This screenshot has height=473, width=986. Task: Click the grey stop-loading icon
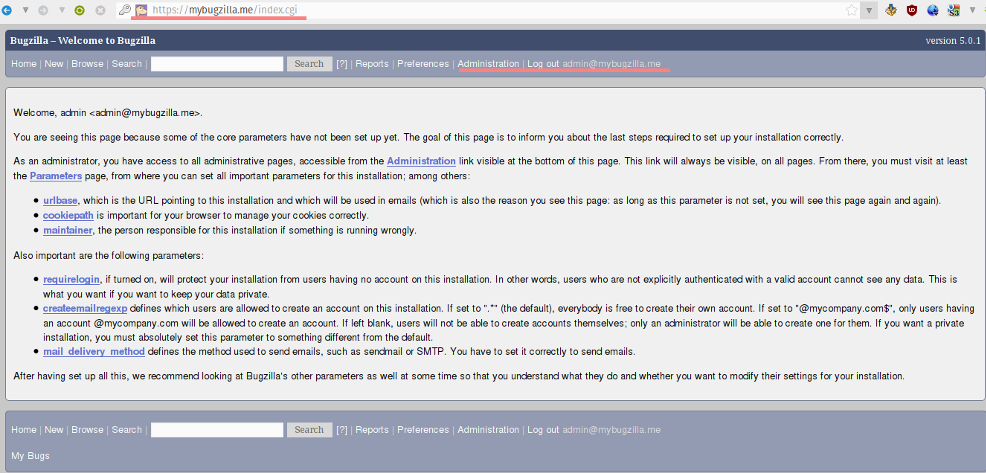100,10
